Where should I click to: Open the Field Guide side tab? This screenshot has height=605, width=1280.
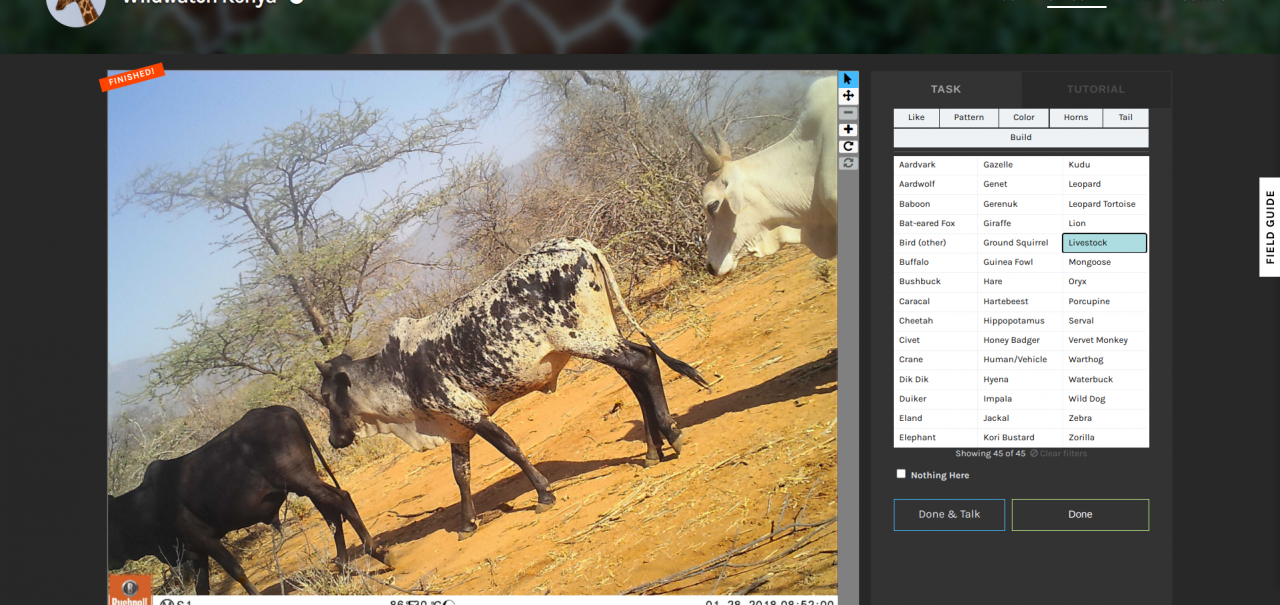[x=1270, y=227]
